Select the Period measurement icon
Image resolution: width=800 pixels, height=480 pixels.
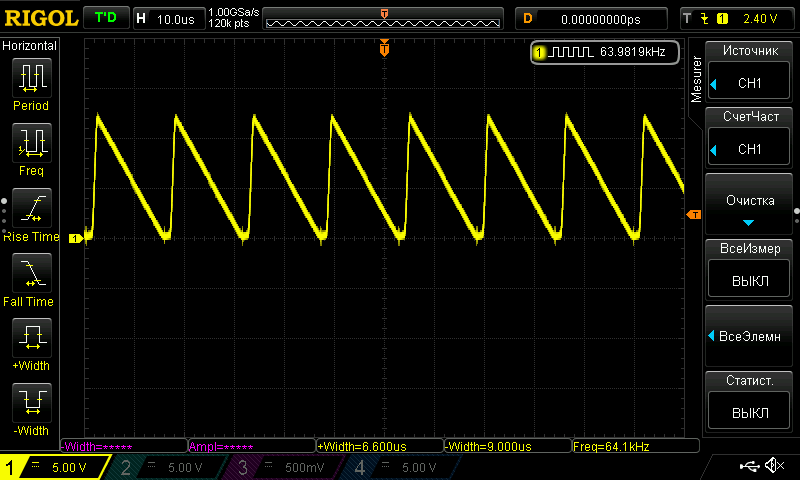(30, 78)
